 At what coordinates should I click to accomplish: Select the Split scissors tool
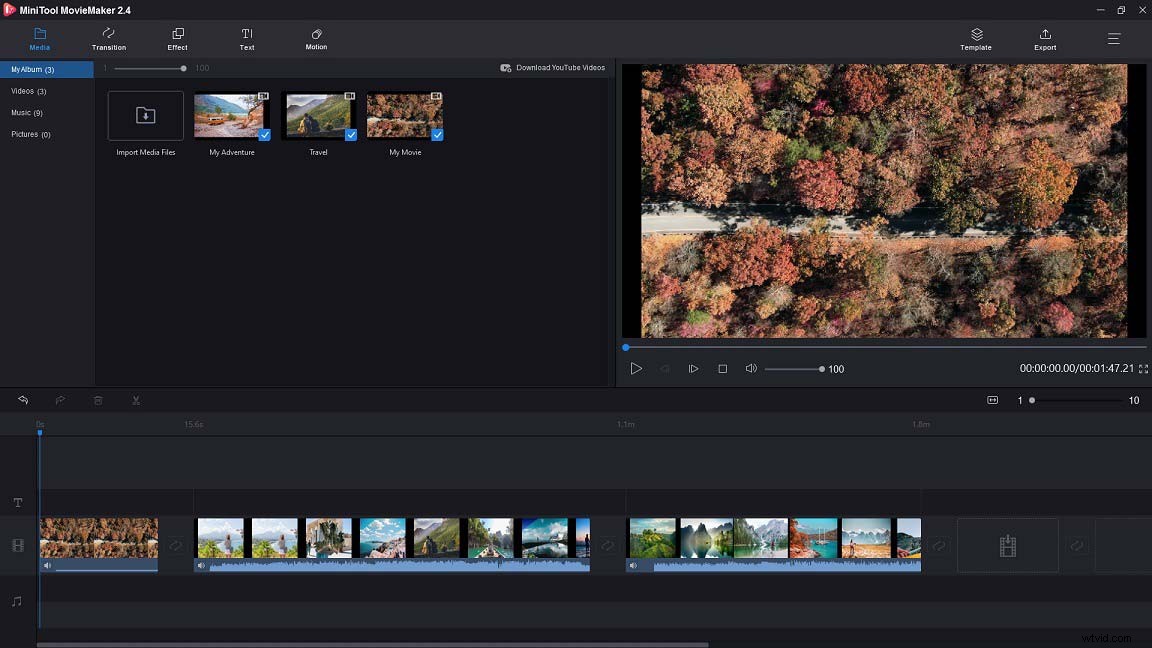point(136,399)
